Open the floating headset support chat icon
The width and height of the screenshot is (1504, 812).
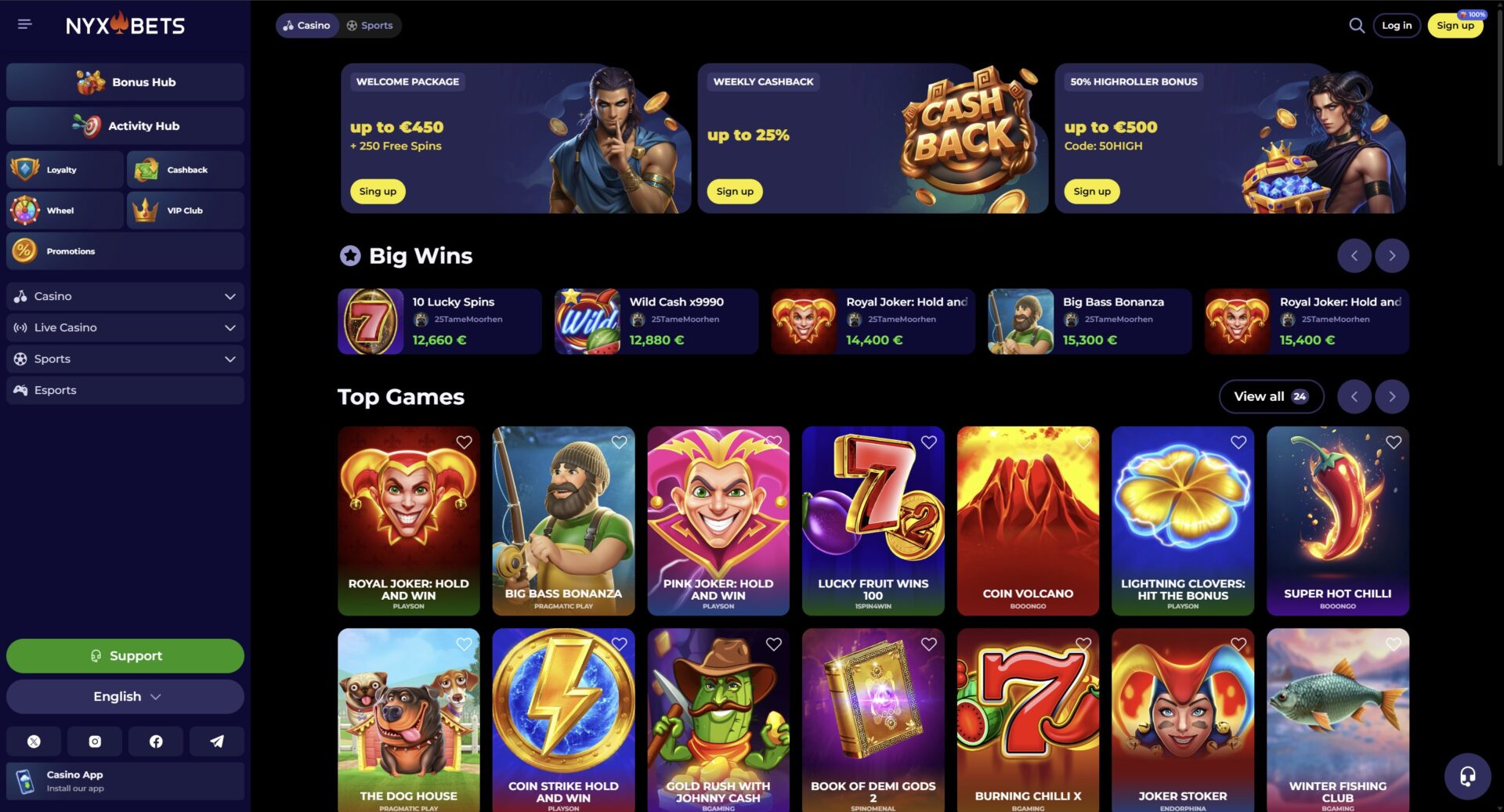1467,776
